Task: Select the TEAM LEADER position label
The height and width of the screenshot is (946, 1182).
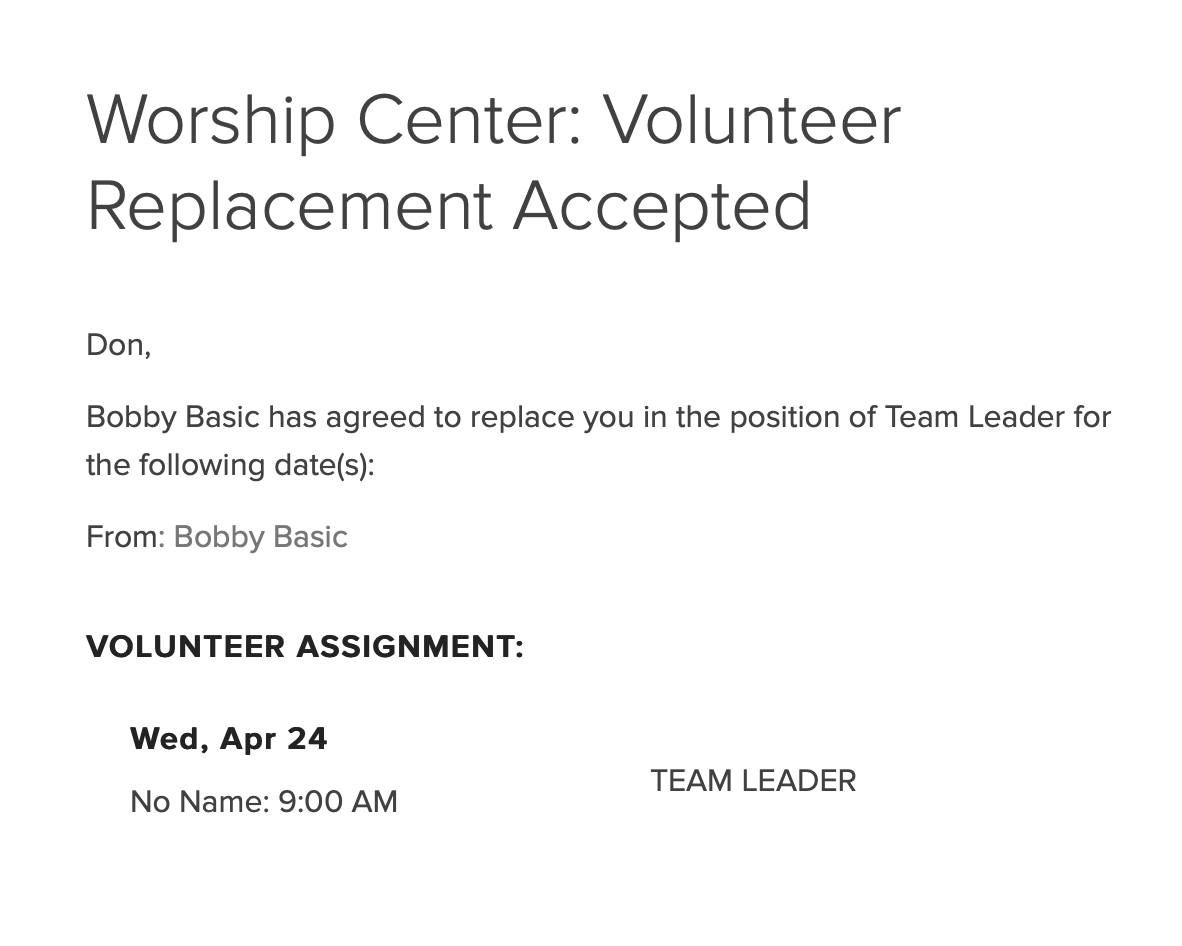Action: (x=753, y=781)
